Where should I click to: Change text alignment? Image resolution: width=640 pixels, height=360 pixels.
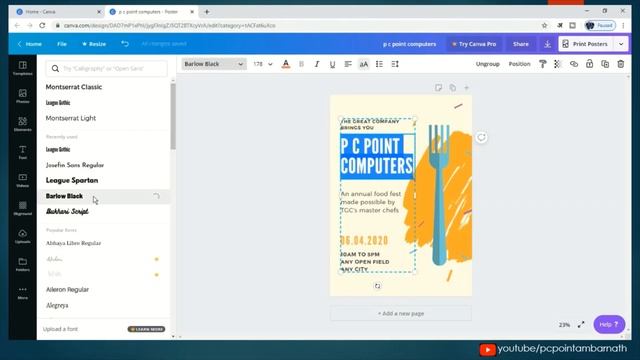pyautogui.click(x=348, y=64)
